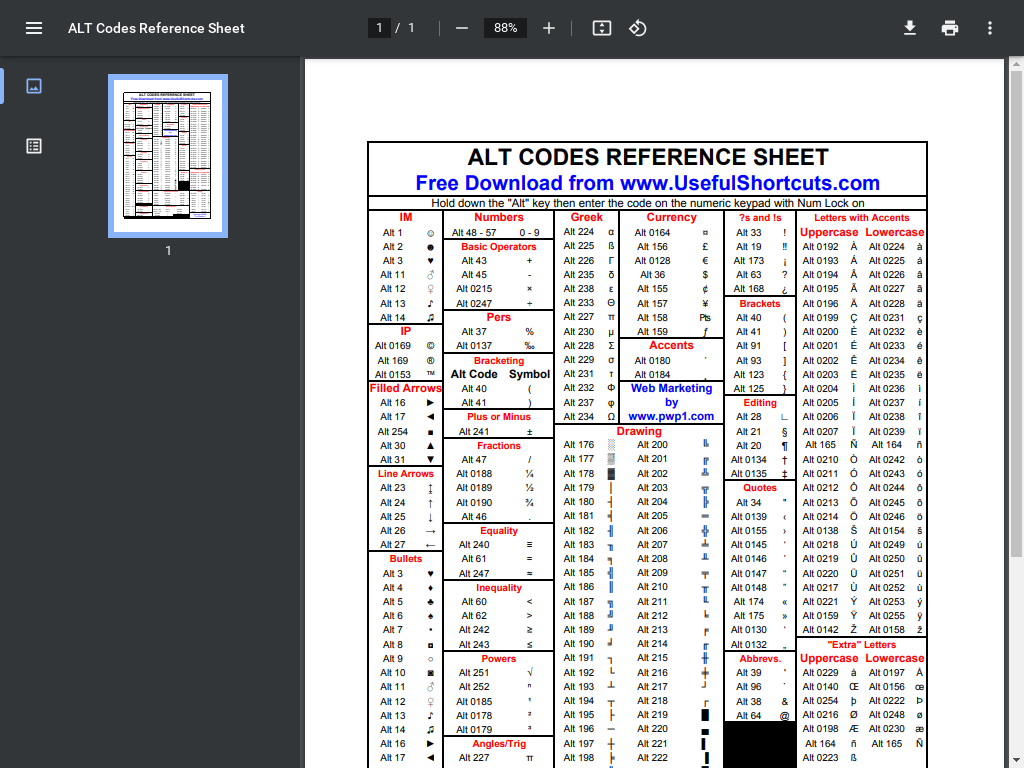
Task: Click the 'Angles/Trig' heading
Action: (498, 744)
